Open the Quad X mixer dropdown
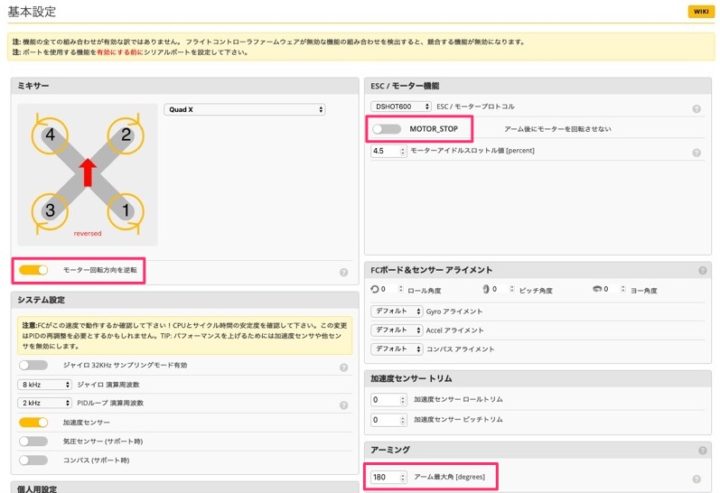The width and height of the screenshot is (720, 493). click(244, 109)
